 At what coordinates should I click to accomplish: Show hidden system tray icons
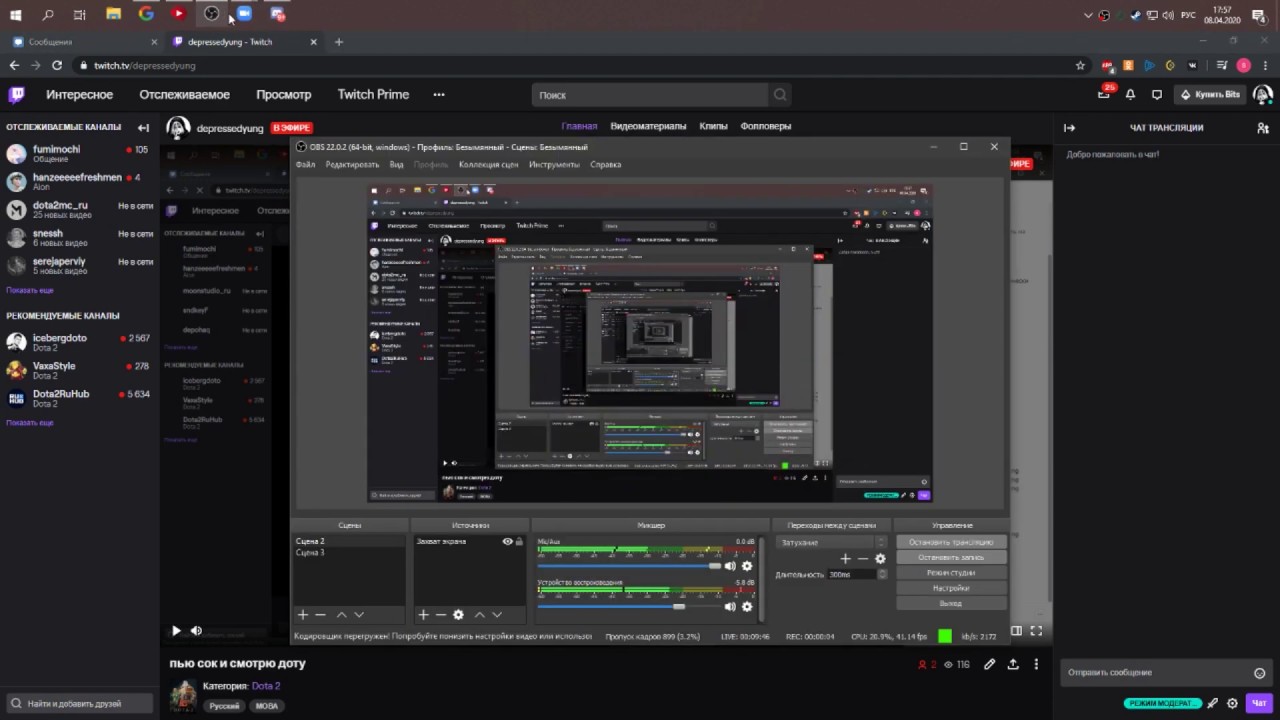click(1089, 15)
